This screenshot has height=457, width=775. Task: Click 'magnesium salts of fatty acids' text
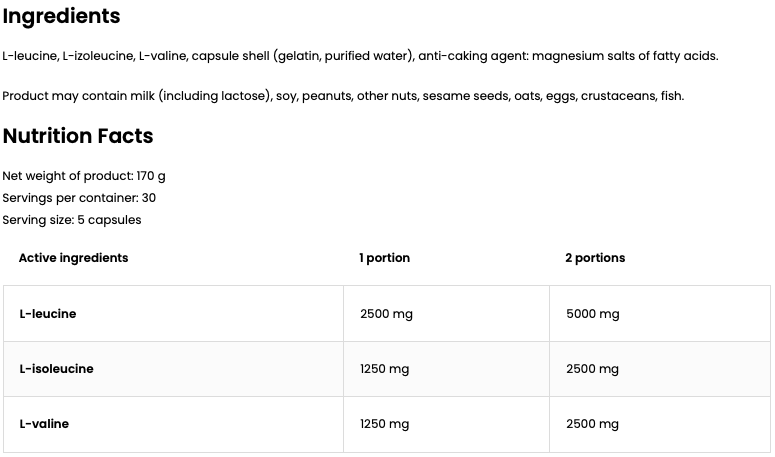[x=625, y=56]
